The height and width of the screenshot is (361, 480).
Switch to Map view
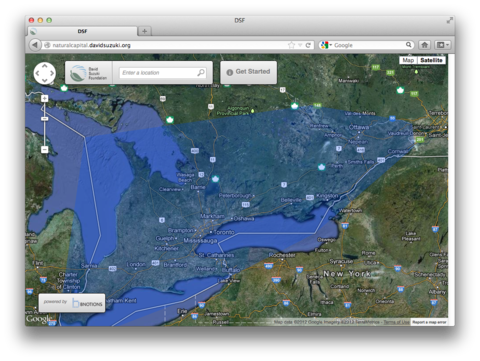(408, 60)
